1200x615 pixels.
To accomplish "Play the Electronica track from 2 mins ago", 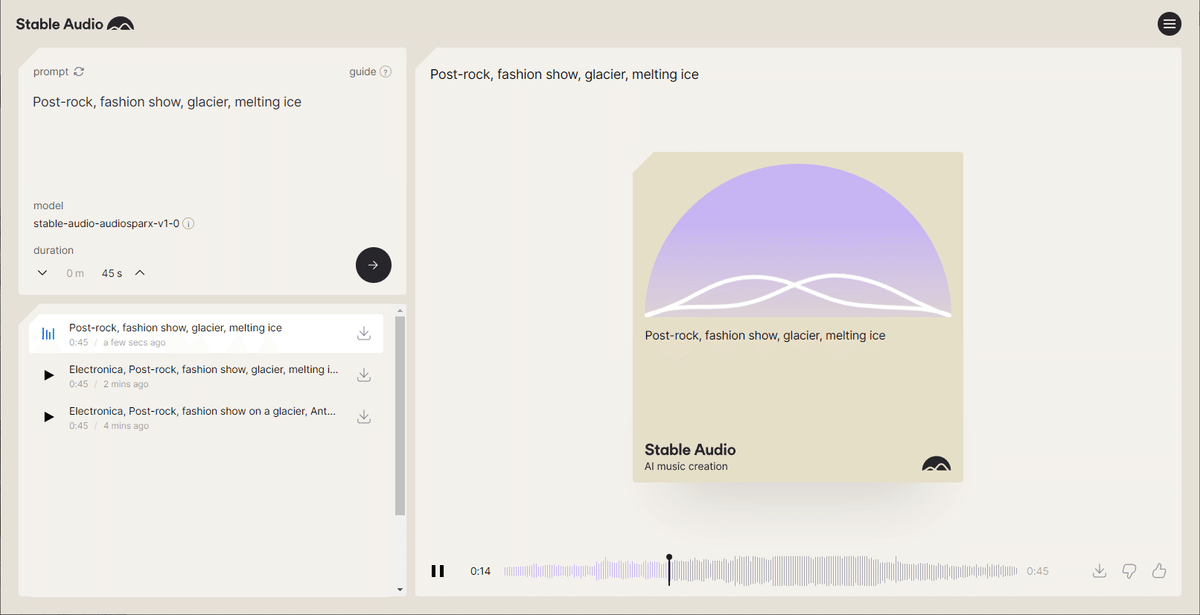I will pos(49,375).
